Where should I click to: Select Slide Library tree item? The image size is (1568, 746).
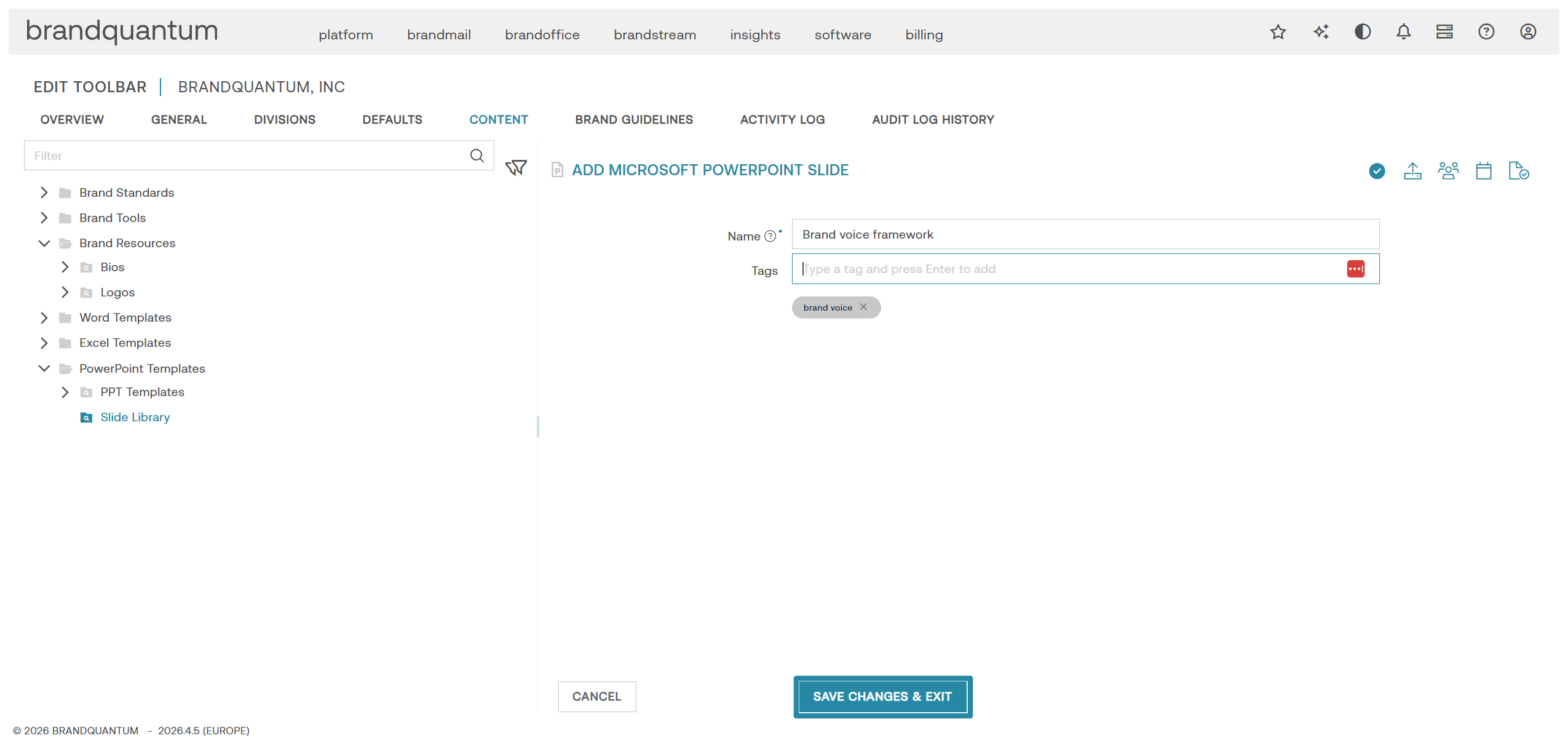pyautogui.click(x=135, y=417)
